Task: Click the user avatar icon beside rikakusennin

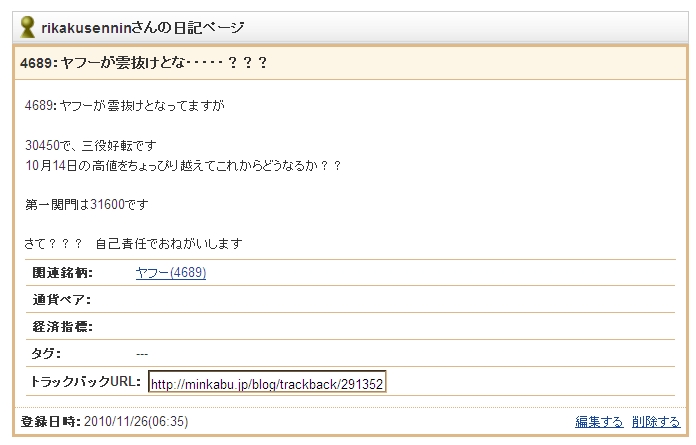Action: (29, 28)
